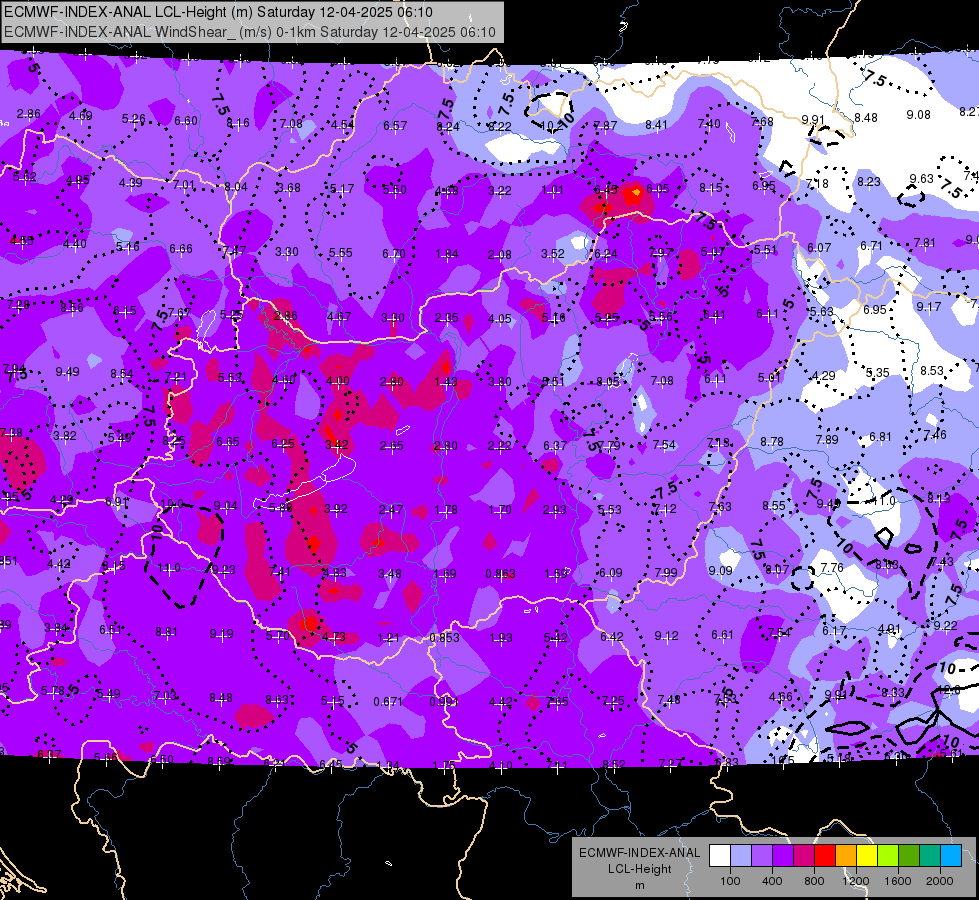
Task: Click the grid point value '6.57'
Action: [395, 126]
